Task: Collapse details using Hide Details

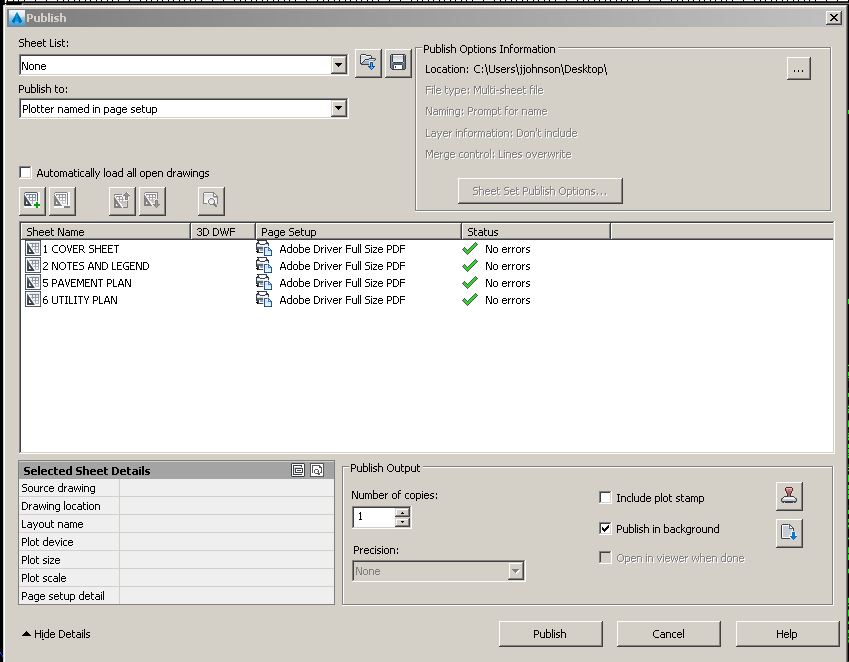Action: pyautogui.click(x=54, y=634)
